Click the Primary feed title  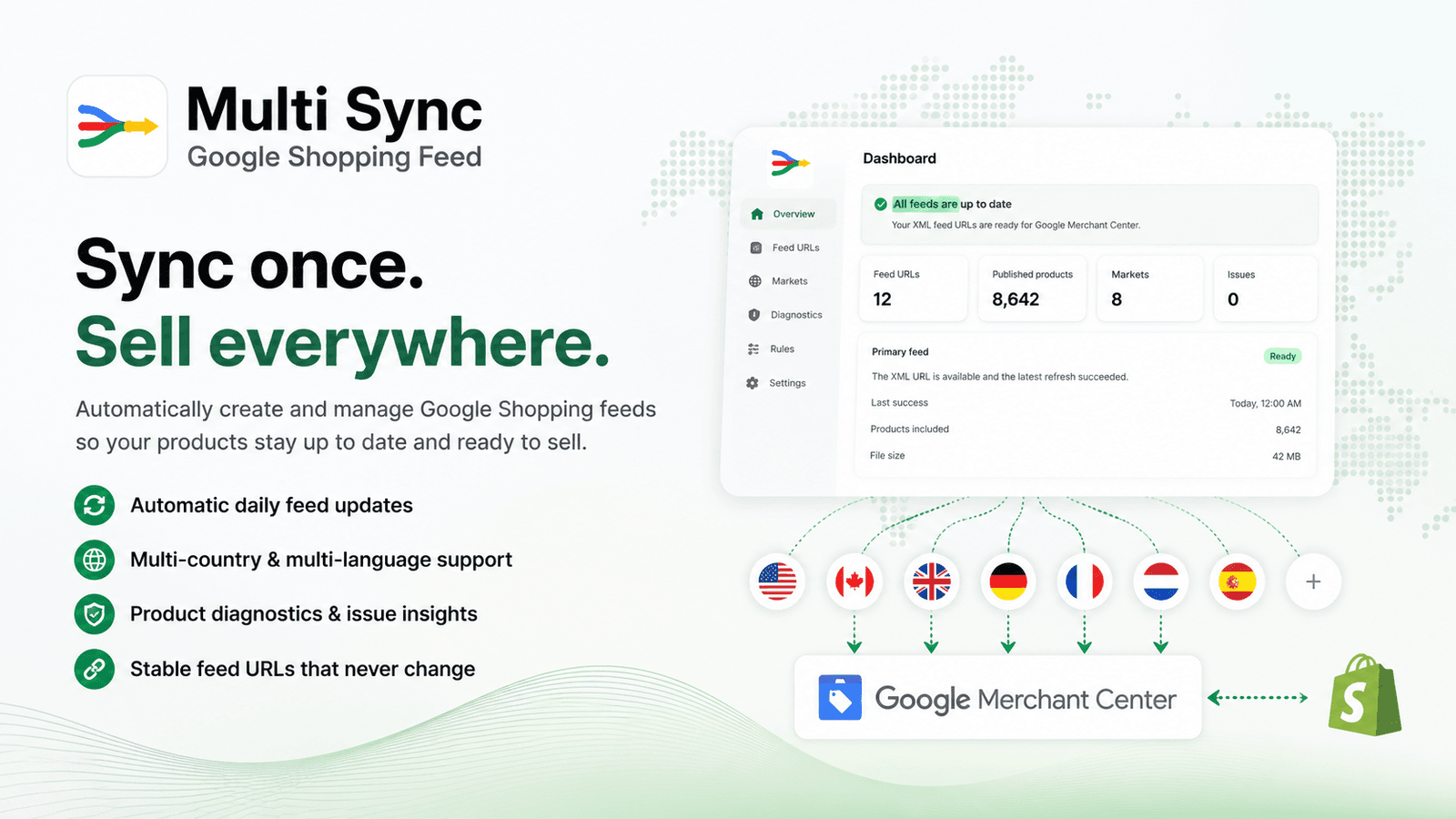(x=900, y=352)
